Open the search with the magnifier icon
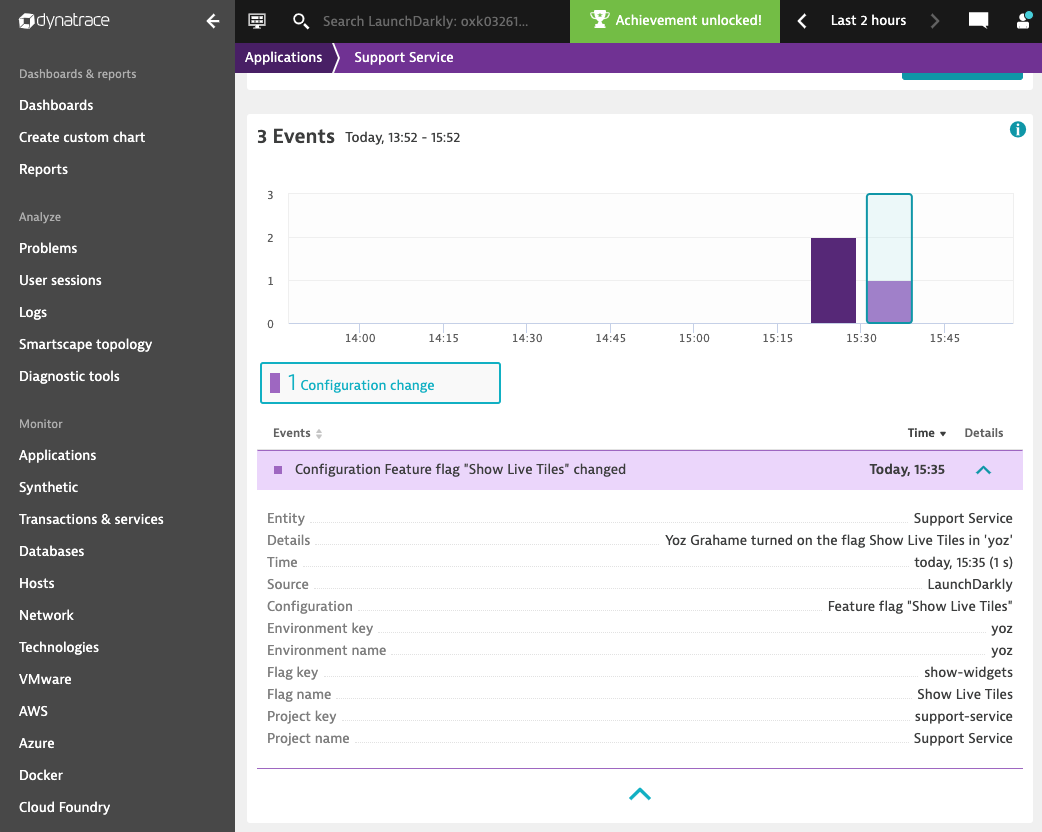 300,20
